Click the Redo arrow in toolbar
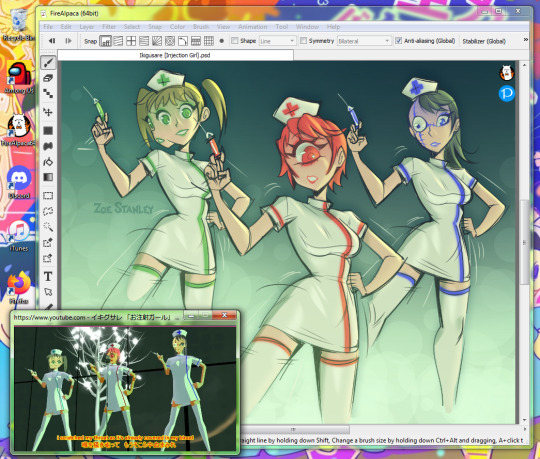 (x=68, y=41)
